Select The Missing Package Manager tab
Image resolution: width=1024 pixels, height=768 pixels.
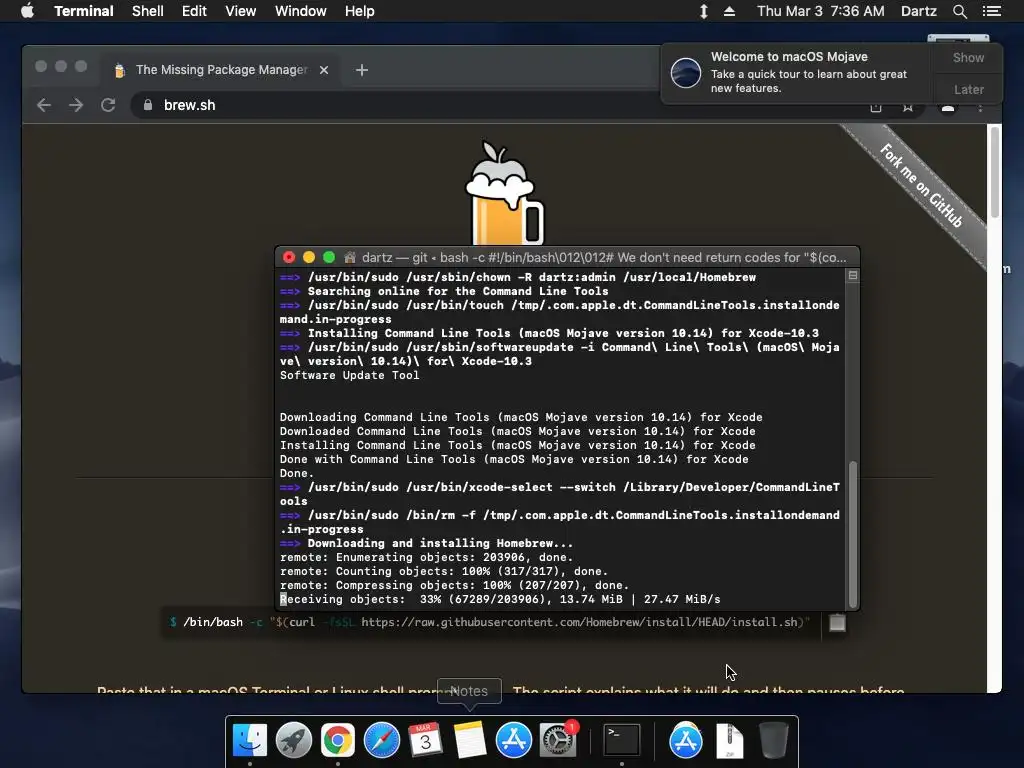point(221,70)
